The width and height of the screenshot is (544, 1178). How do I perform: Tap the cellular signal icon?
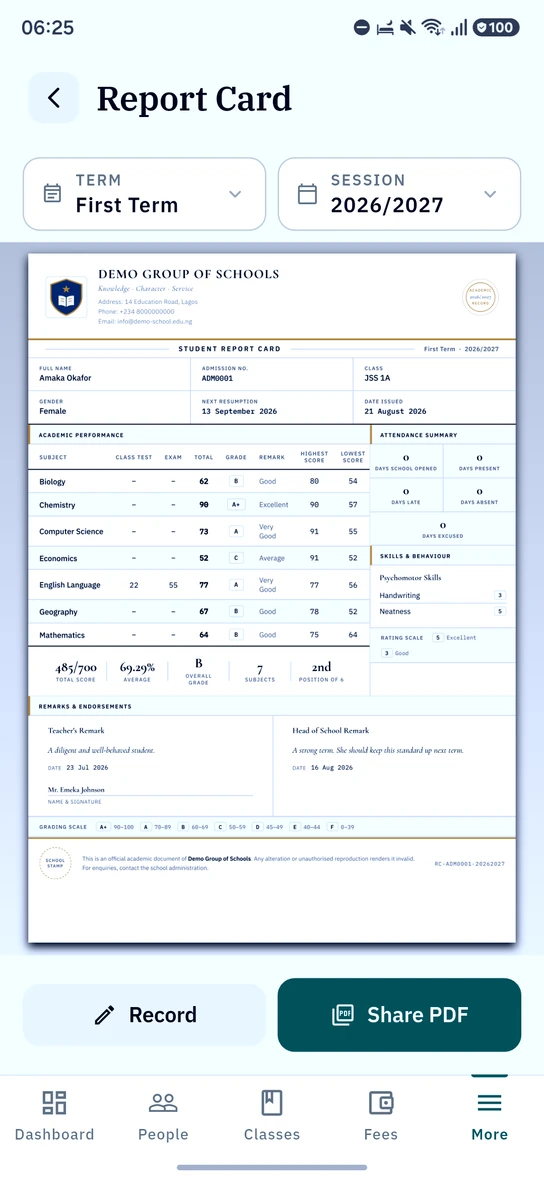[x=458, y=28]
